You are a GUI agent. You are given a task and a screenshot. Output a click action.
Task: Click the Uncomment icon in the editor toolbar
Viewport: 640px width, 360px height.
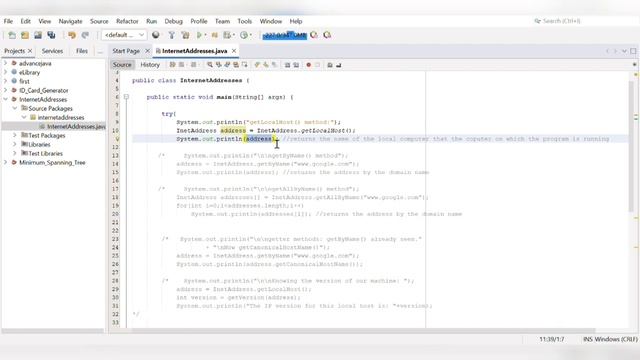(x=338, y=64)
